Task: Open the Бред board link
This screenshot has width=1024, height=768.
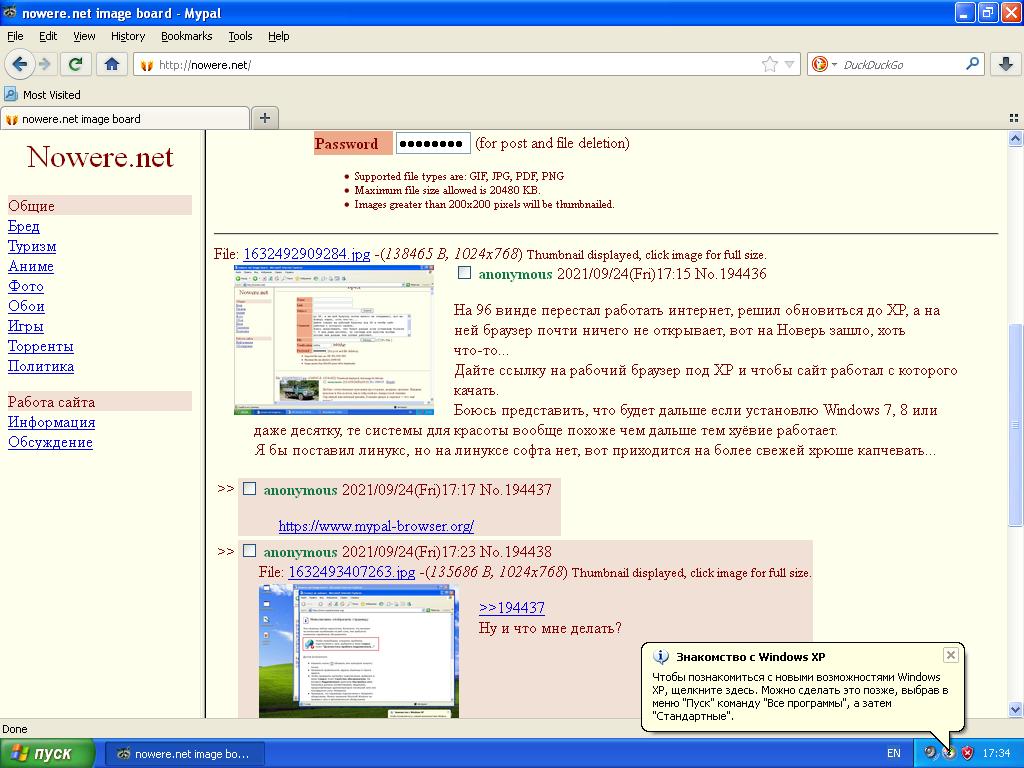Action: click(24, 226)
